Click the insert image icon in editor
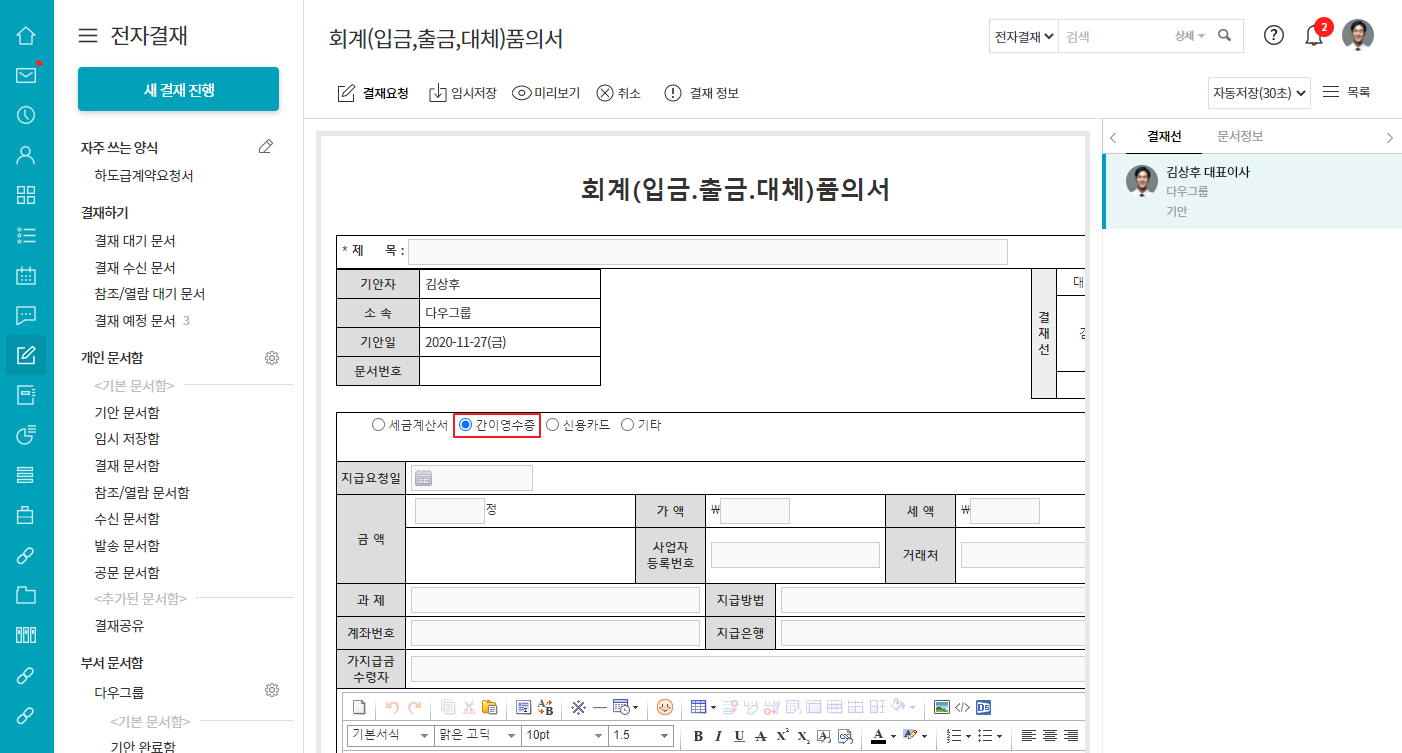The image size is (1402, 753). coord(941,707)
